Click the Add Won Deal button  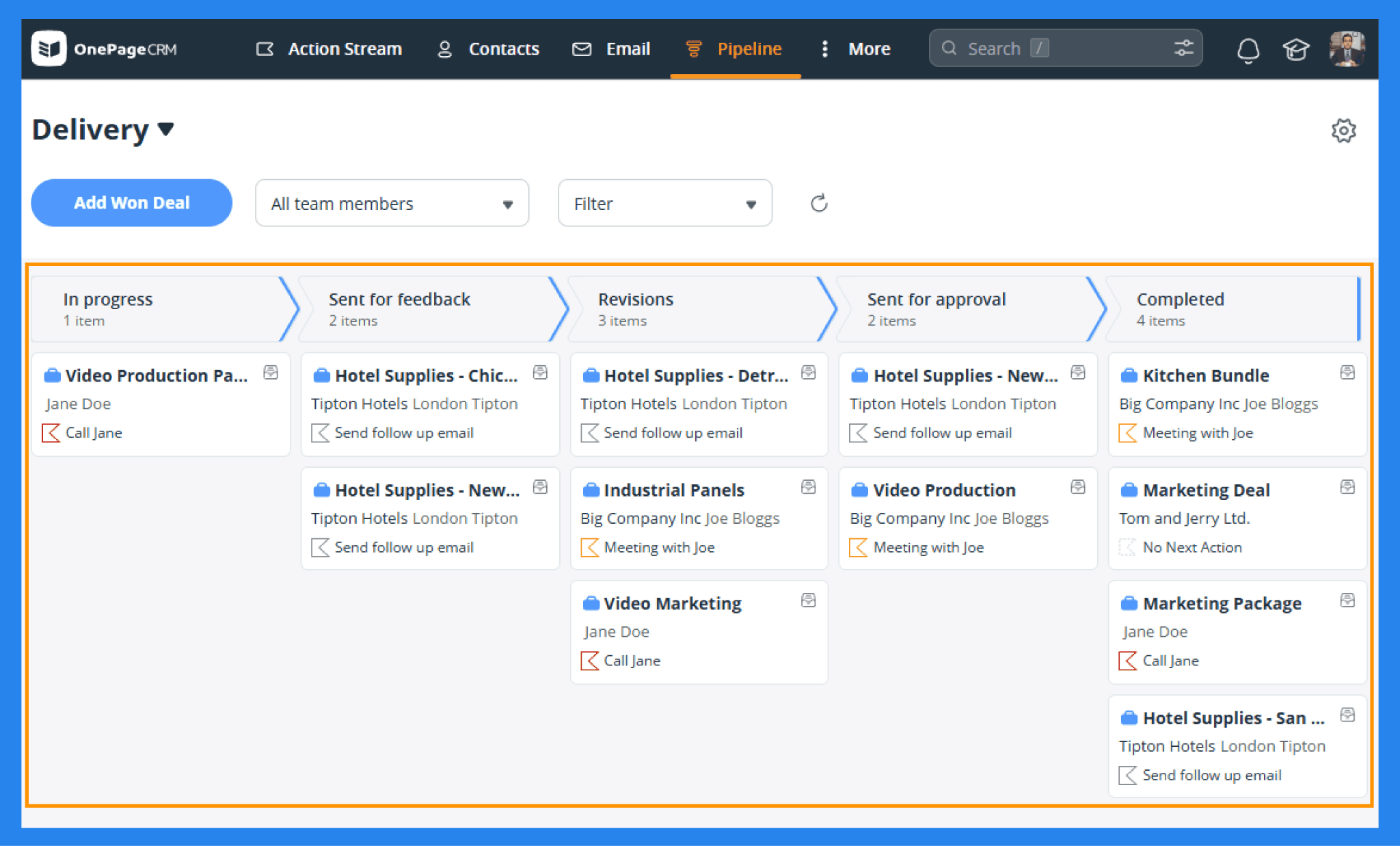click(x=131, y=202)
